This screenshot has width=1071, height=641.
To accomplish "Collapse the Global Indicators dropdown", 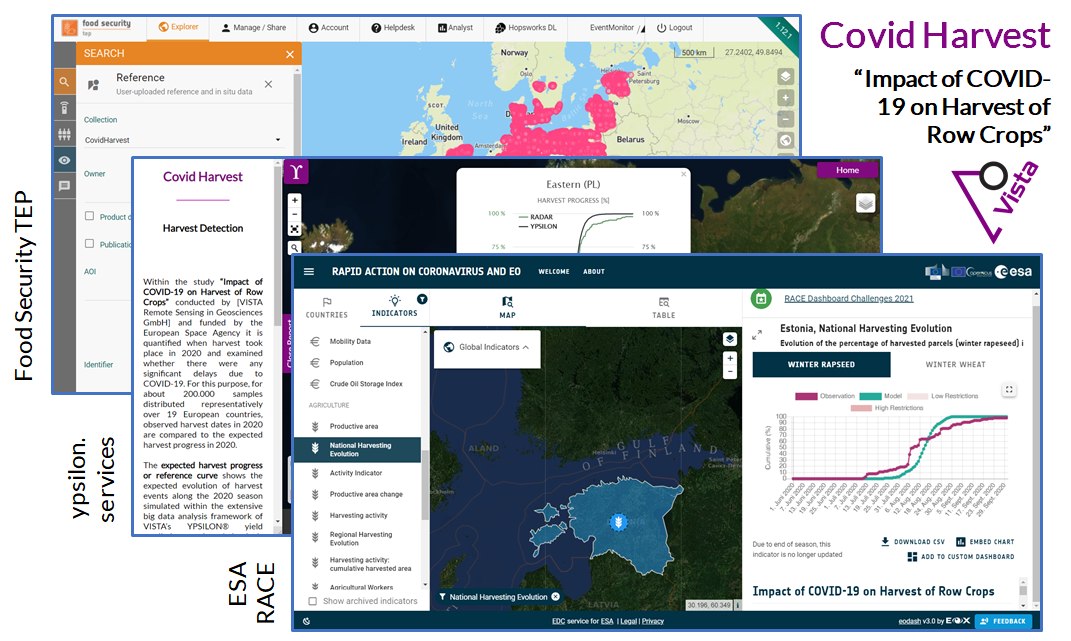I will pos(525,348).
